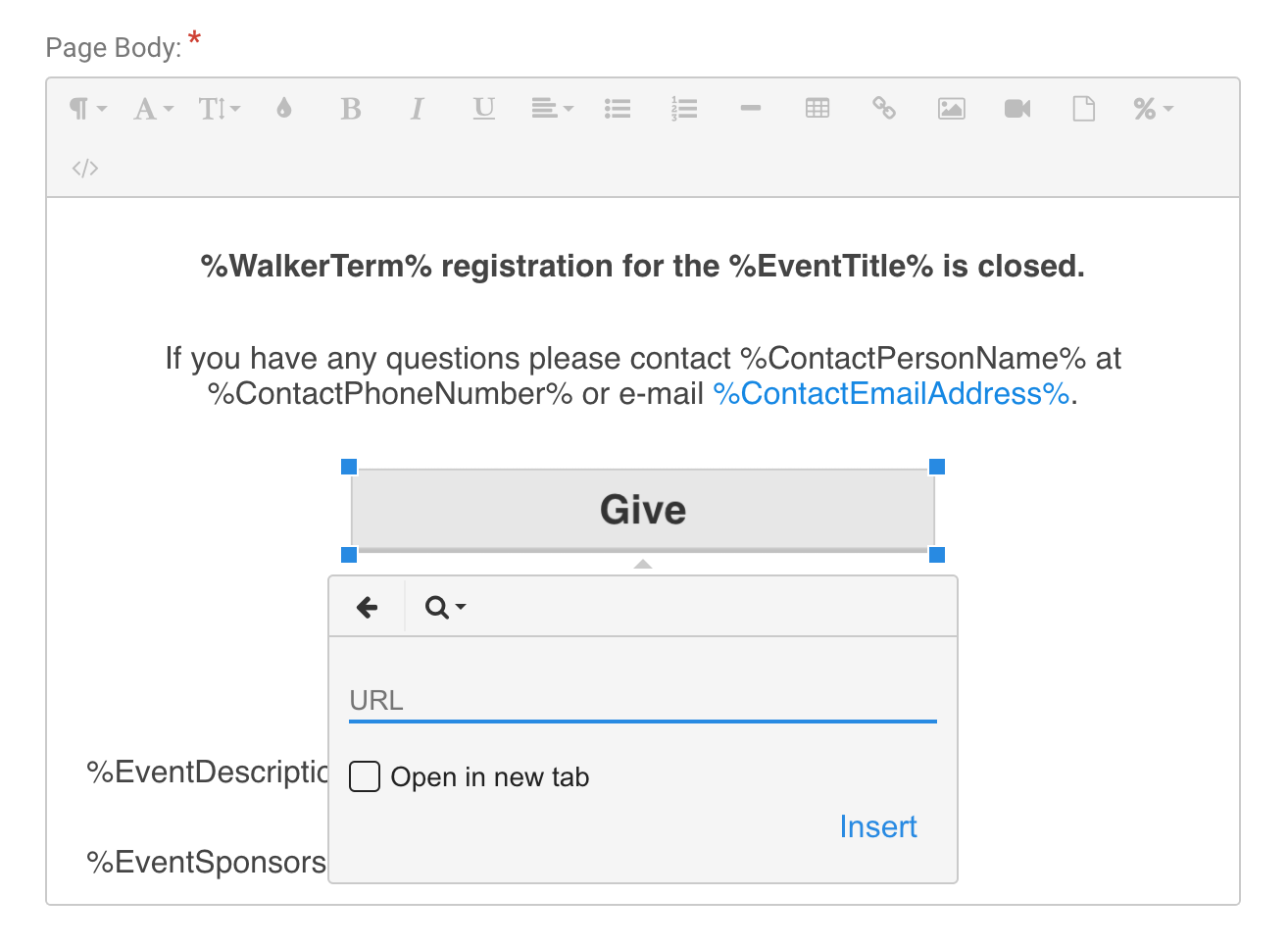Insert a video

1017,109
